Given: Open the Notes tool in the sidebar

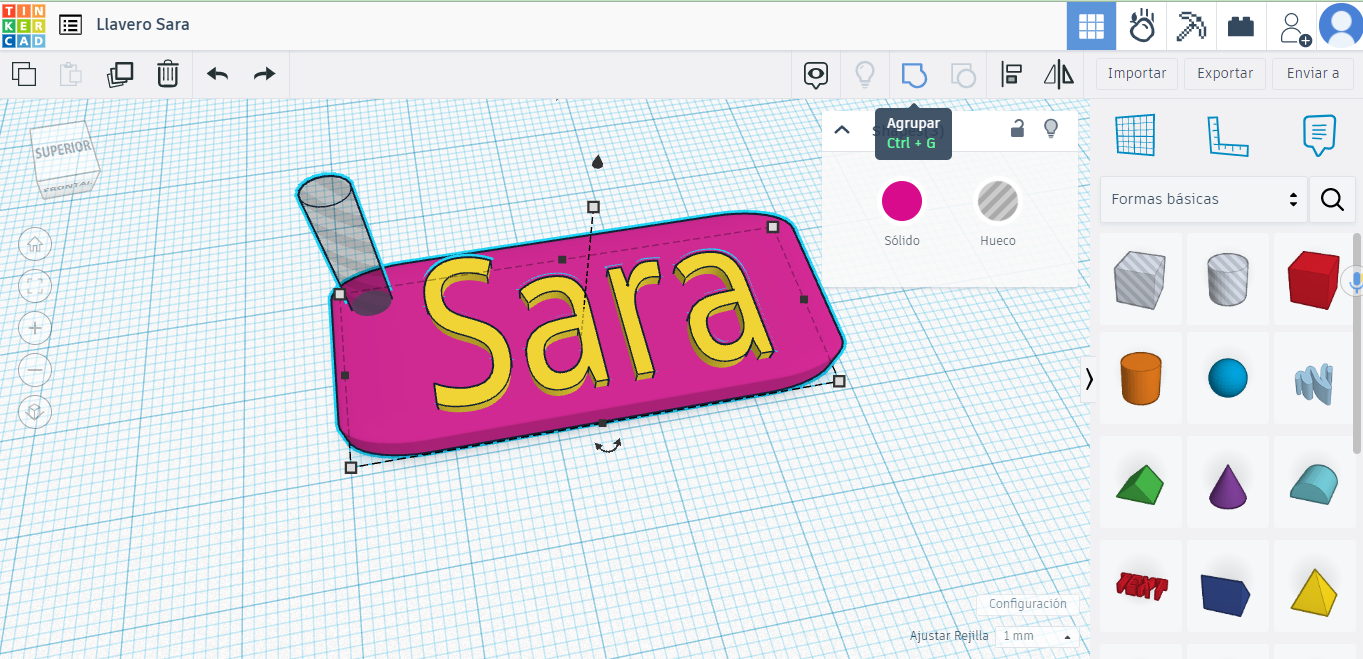Looking at the screenshot, I should tap(1318, 135).
